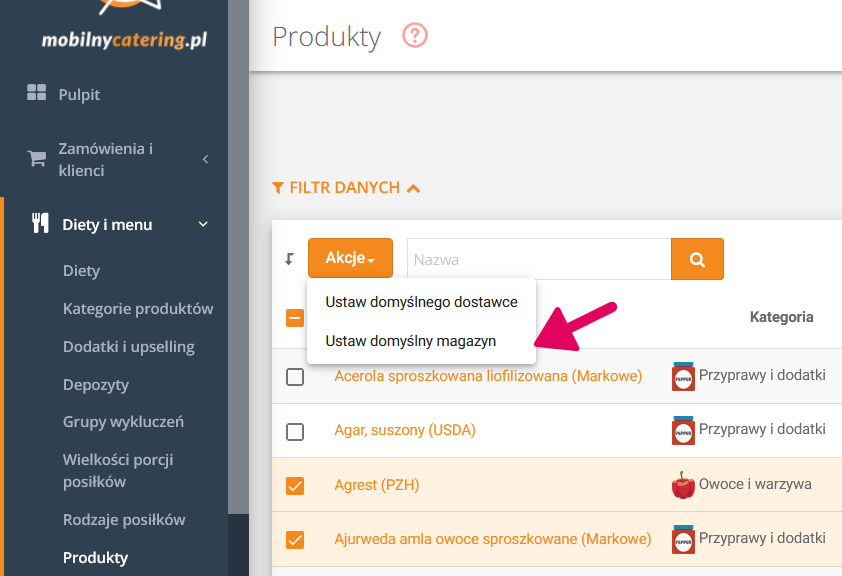Check the Agar, suszony row checkbox

point(295,432)
